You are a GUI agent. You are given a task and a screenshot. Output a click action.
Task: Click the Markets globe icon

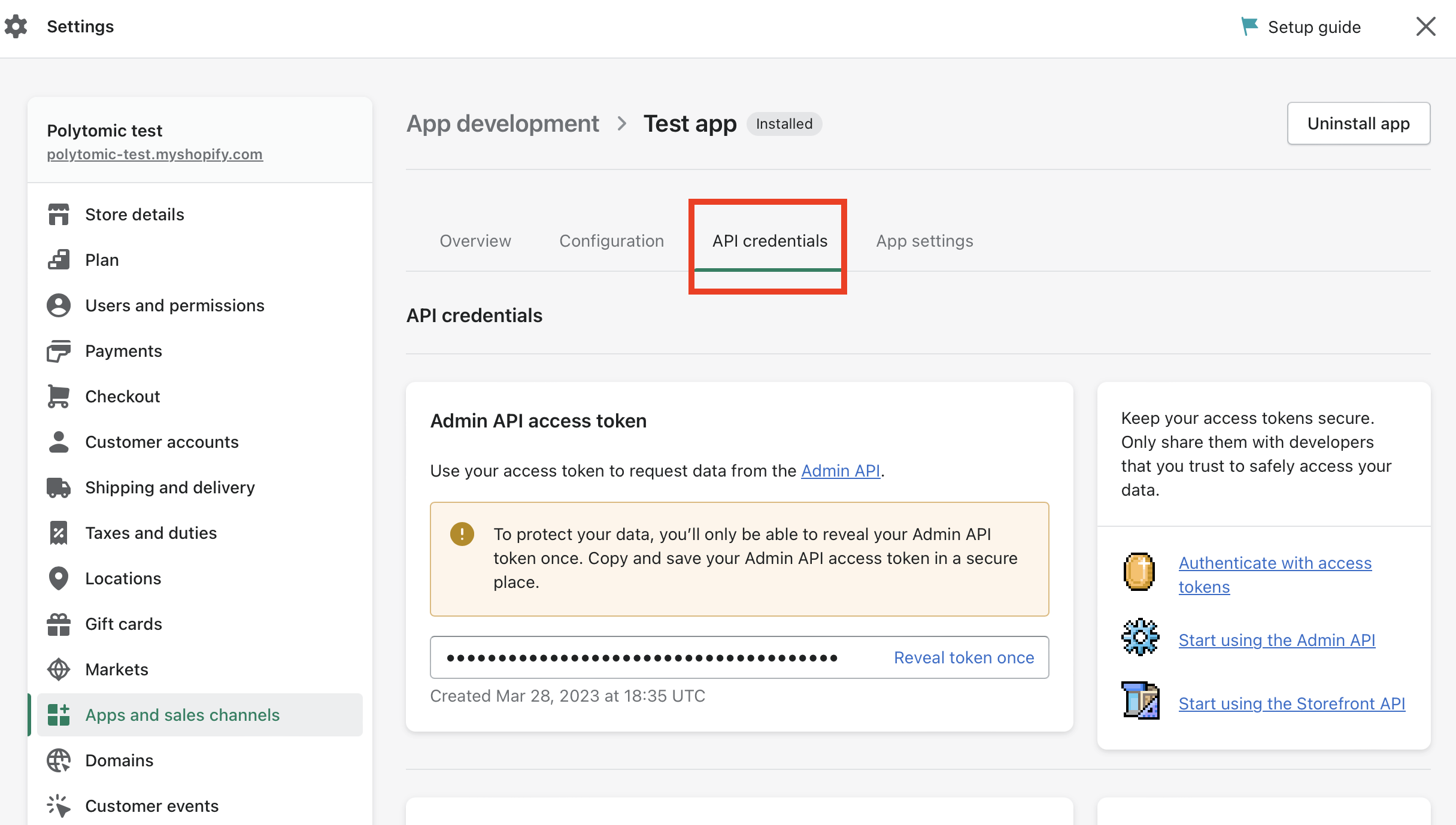coord(59,669)
